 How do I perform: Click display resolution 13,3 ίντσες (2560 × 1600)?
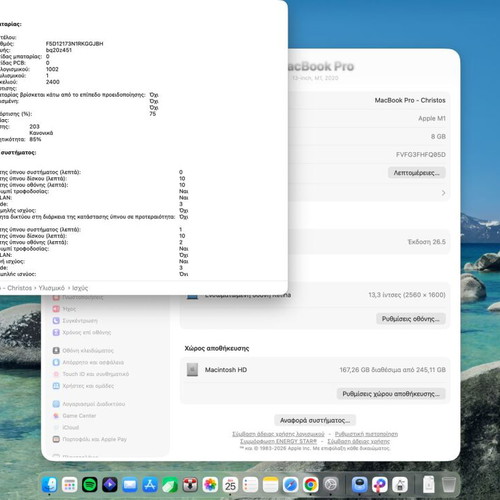pos(407,295)
